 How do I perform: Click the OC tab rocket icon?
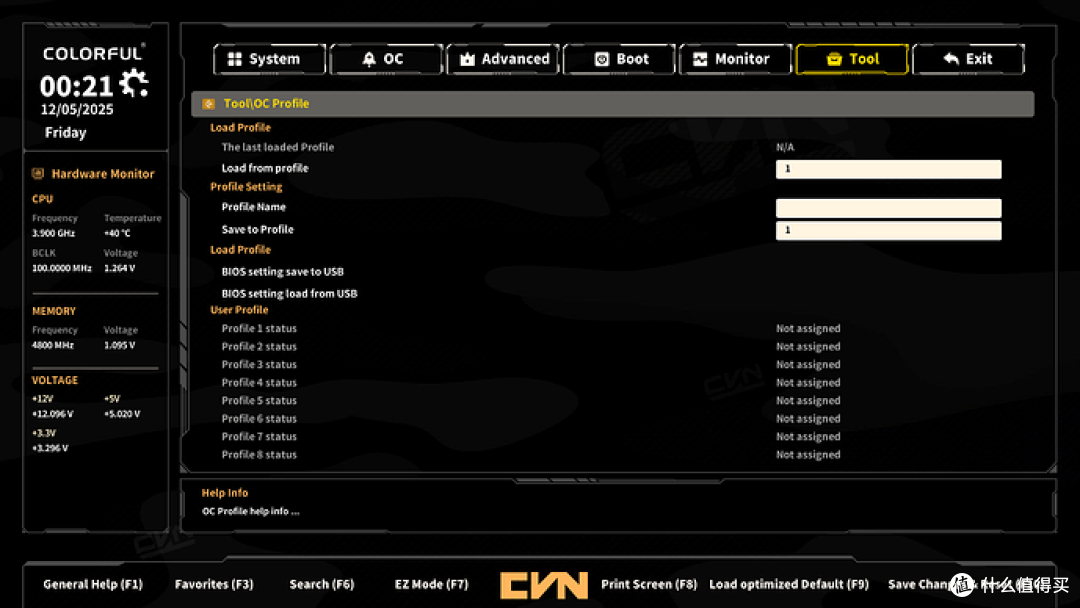(369, 59)
